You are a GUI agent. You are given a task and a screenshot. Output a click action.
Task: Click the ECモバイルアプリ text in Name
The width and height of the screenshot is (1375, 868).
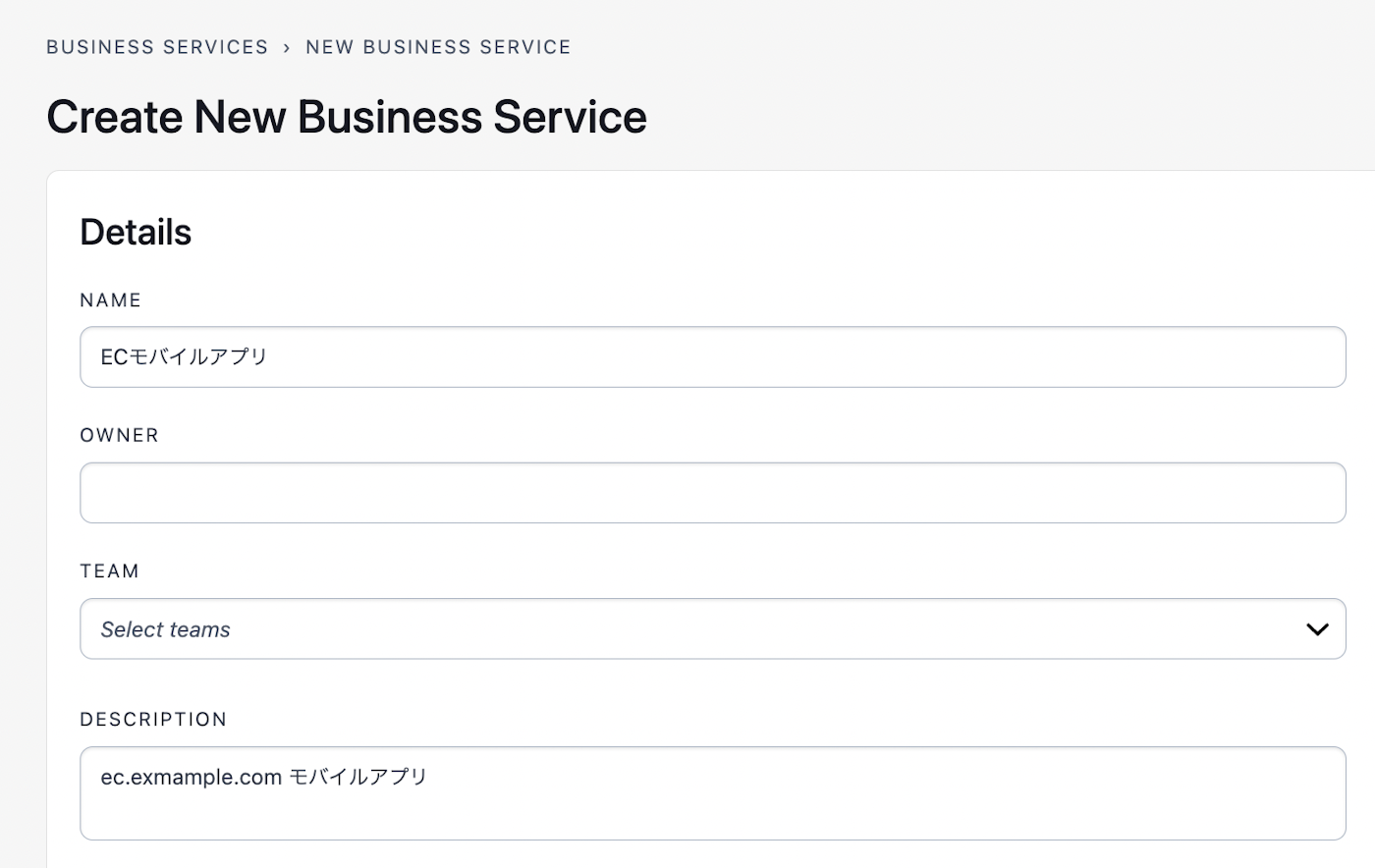[185, 357]
